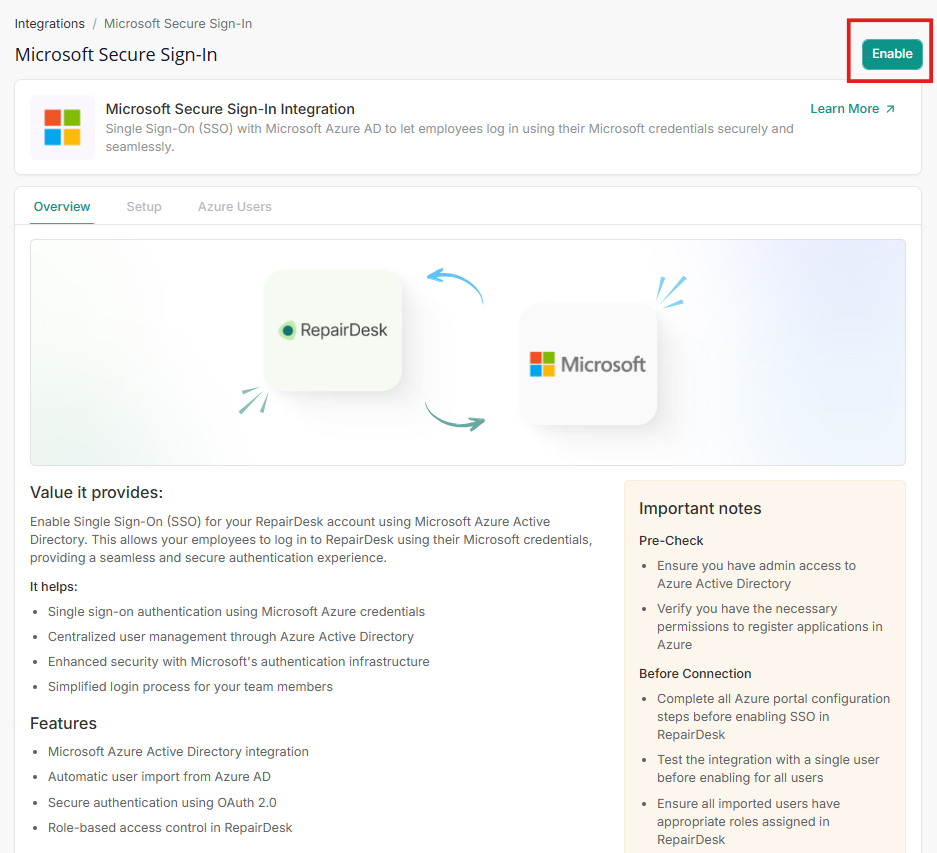Select the Overview tab
Image resolution: width=937 pixels, height=853 pixels.
click(62, 207)
